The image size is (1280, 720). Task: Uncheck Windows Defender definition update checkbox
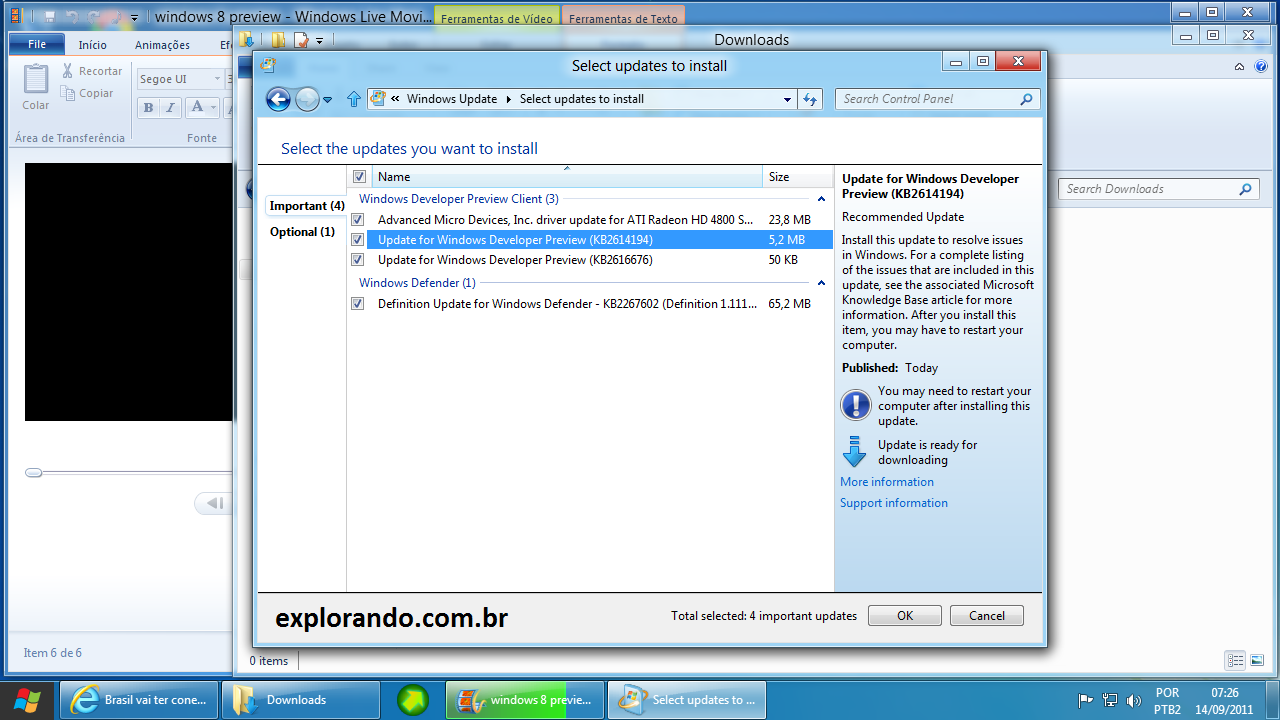pos(357,303)
